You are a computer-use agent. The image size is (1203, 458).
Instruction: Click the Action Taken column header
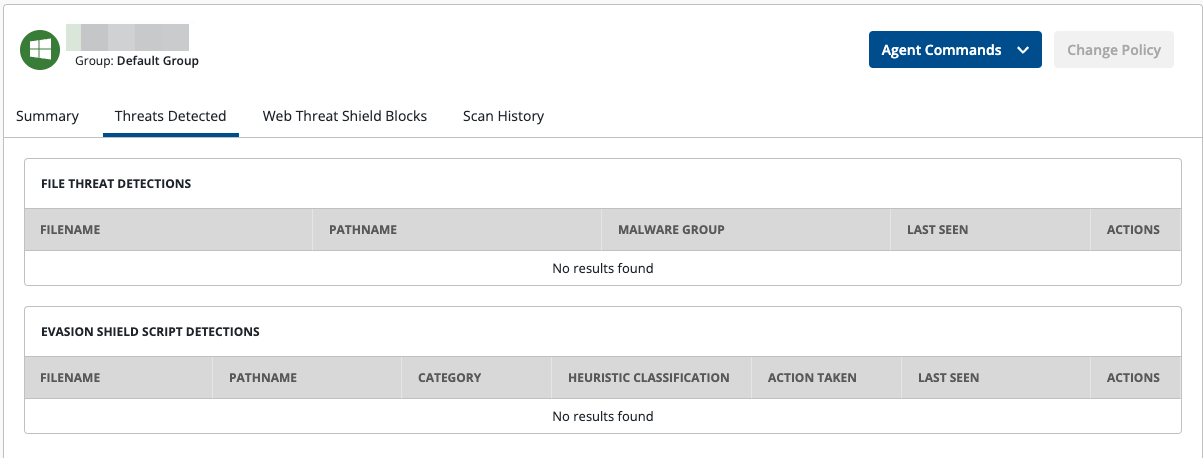(x=812, y=378)
